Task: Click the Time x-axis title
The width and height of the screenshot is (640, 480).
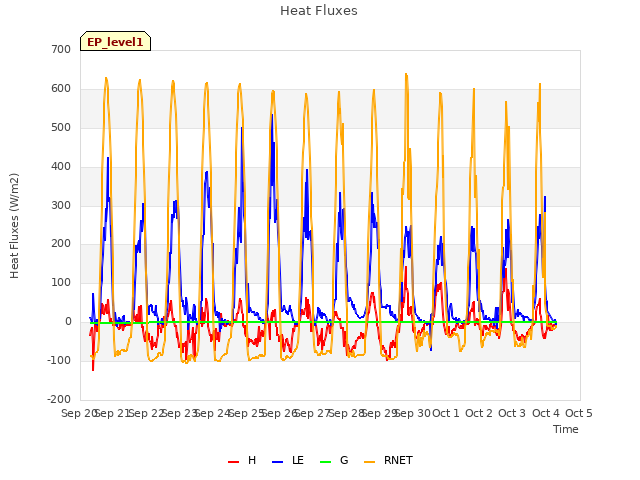Action: coord(566,429)
